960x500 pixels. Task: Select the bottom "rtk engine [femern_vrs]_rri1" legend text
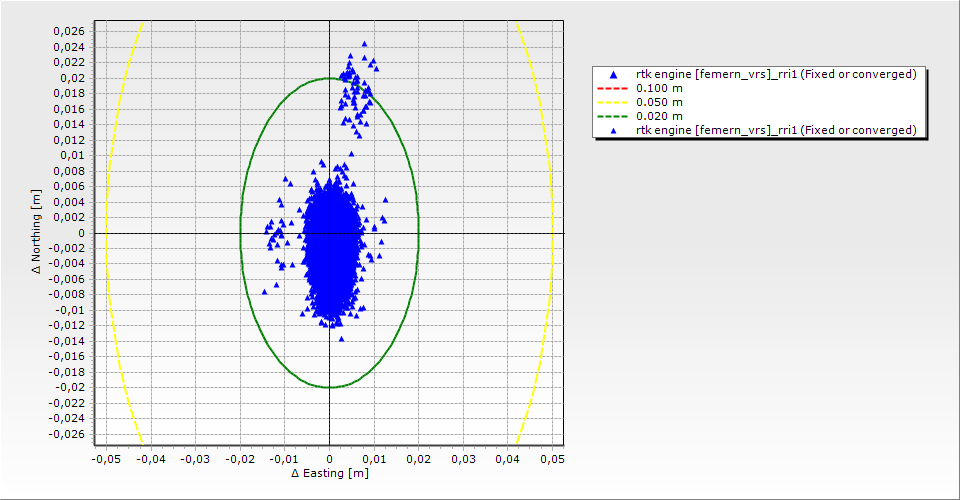(776, 131)
